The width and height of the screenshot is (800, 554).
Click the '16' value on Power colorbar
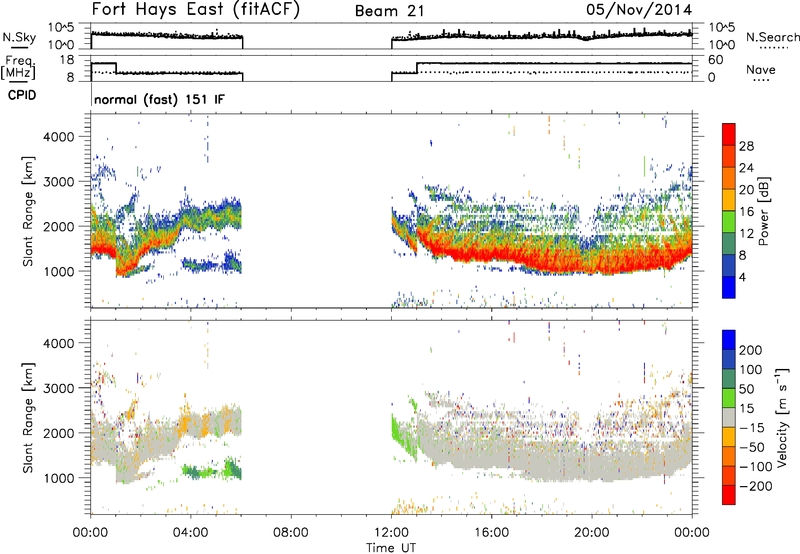point(746,212)
